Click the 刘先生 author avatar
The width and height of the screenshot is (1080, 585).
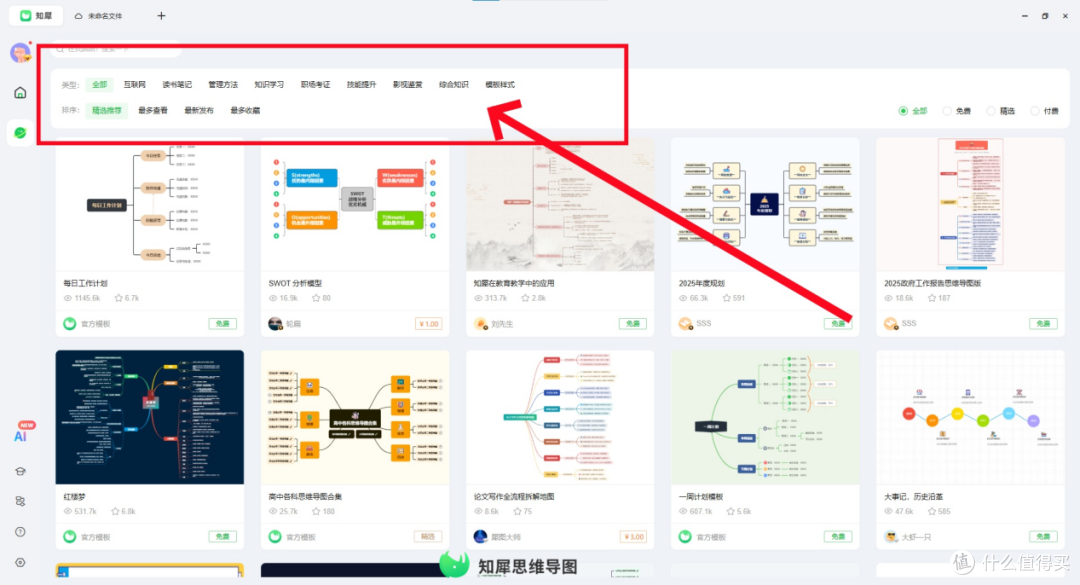pyautogui.click(x=481, y=324)
